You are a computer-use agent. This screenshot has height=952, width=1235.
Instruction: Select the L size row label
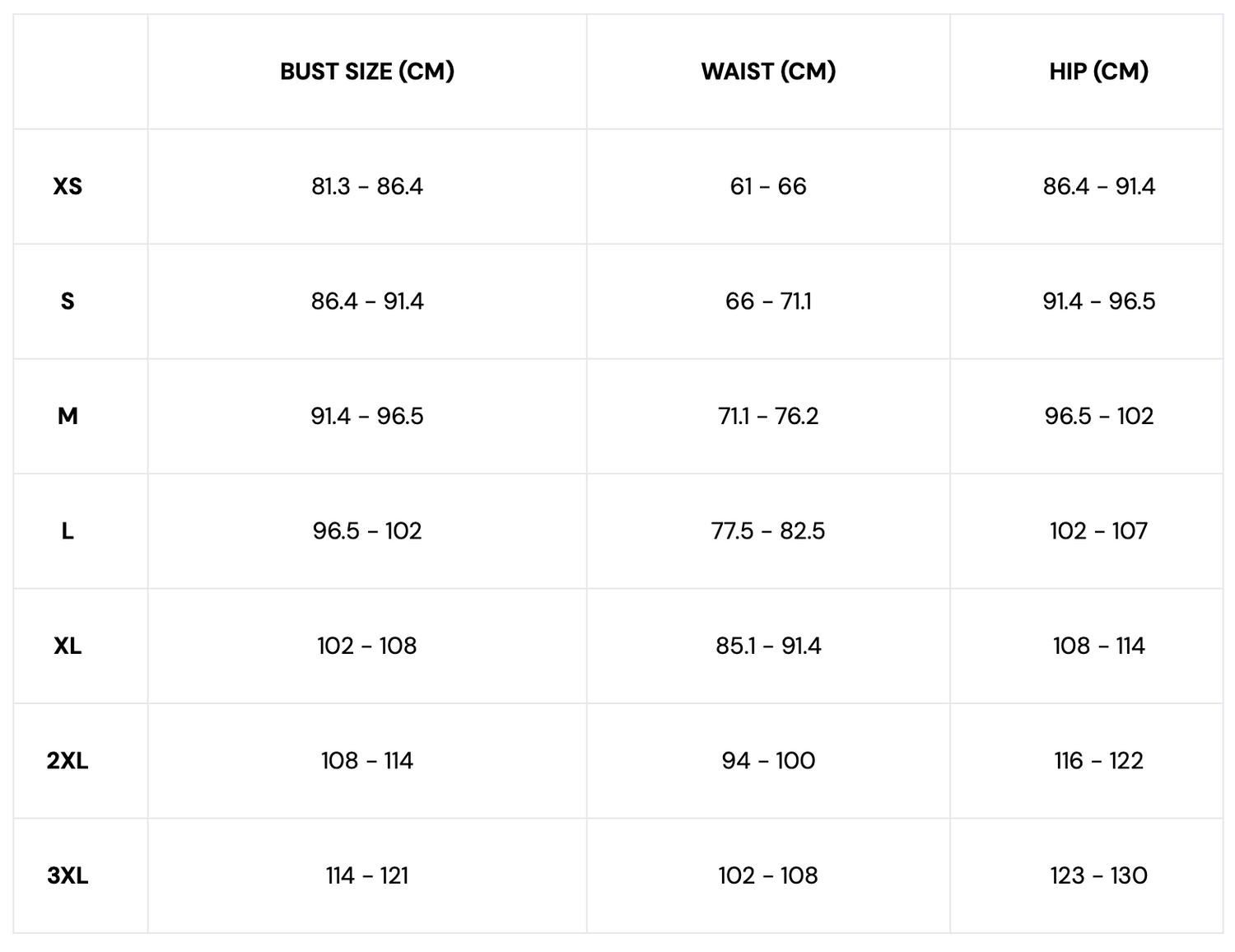68,531
